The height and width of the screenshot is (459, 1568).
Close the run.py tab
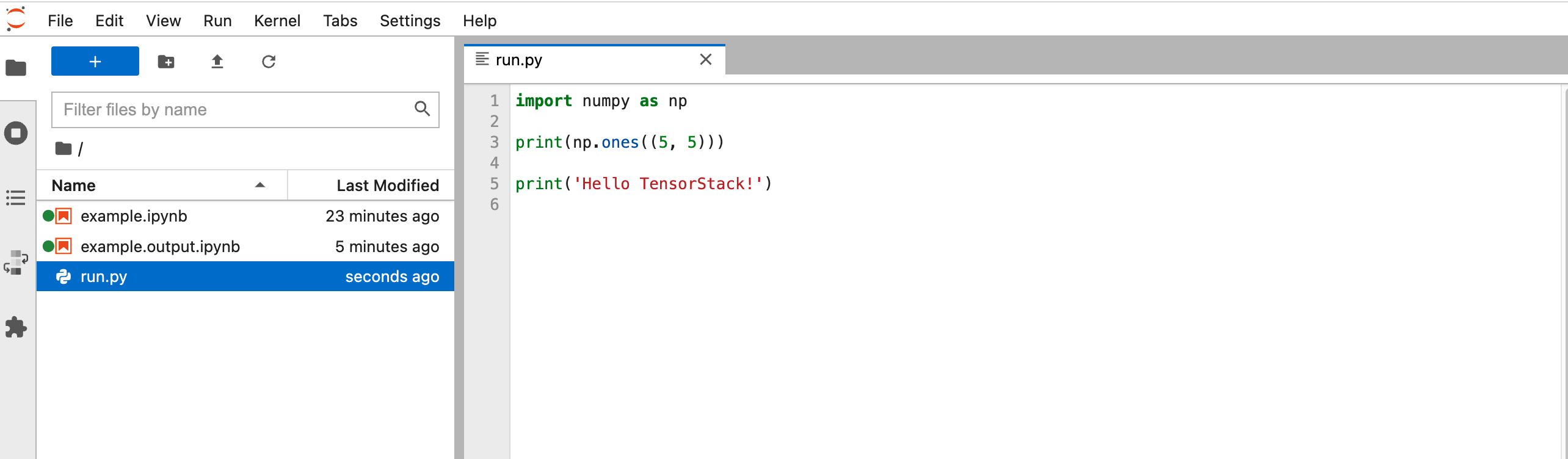(706, 60)
